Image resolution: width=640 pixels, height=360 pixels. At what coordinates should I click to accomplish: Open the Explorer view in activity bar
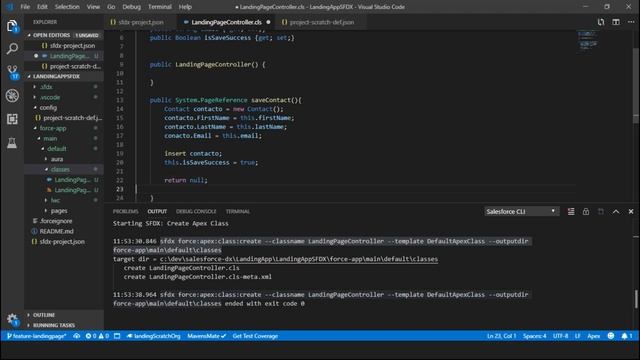[x=12, y=26]
